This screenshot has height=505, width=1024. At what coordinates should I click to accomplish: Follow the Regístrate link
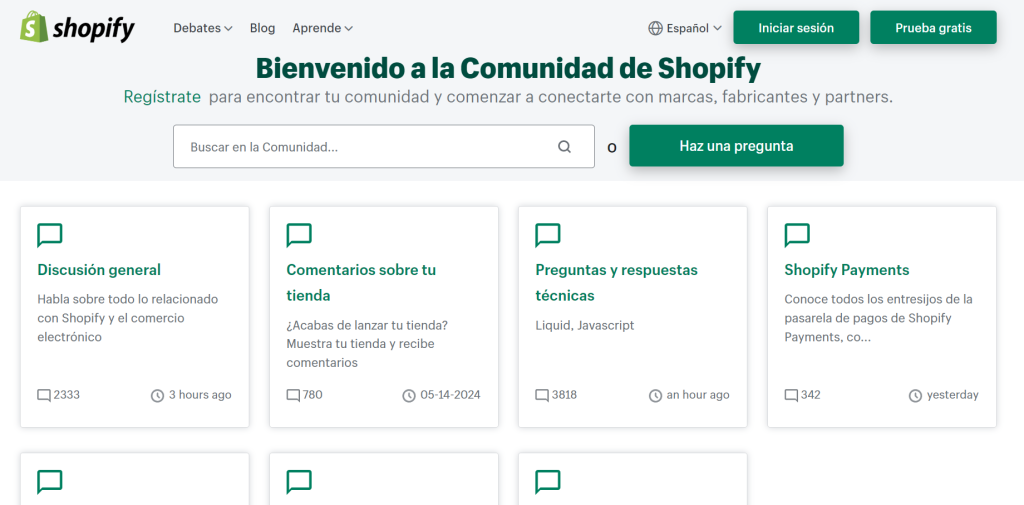pyautogui.click(x=162, y=97)
